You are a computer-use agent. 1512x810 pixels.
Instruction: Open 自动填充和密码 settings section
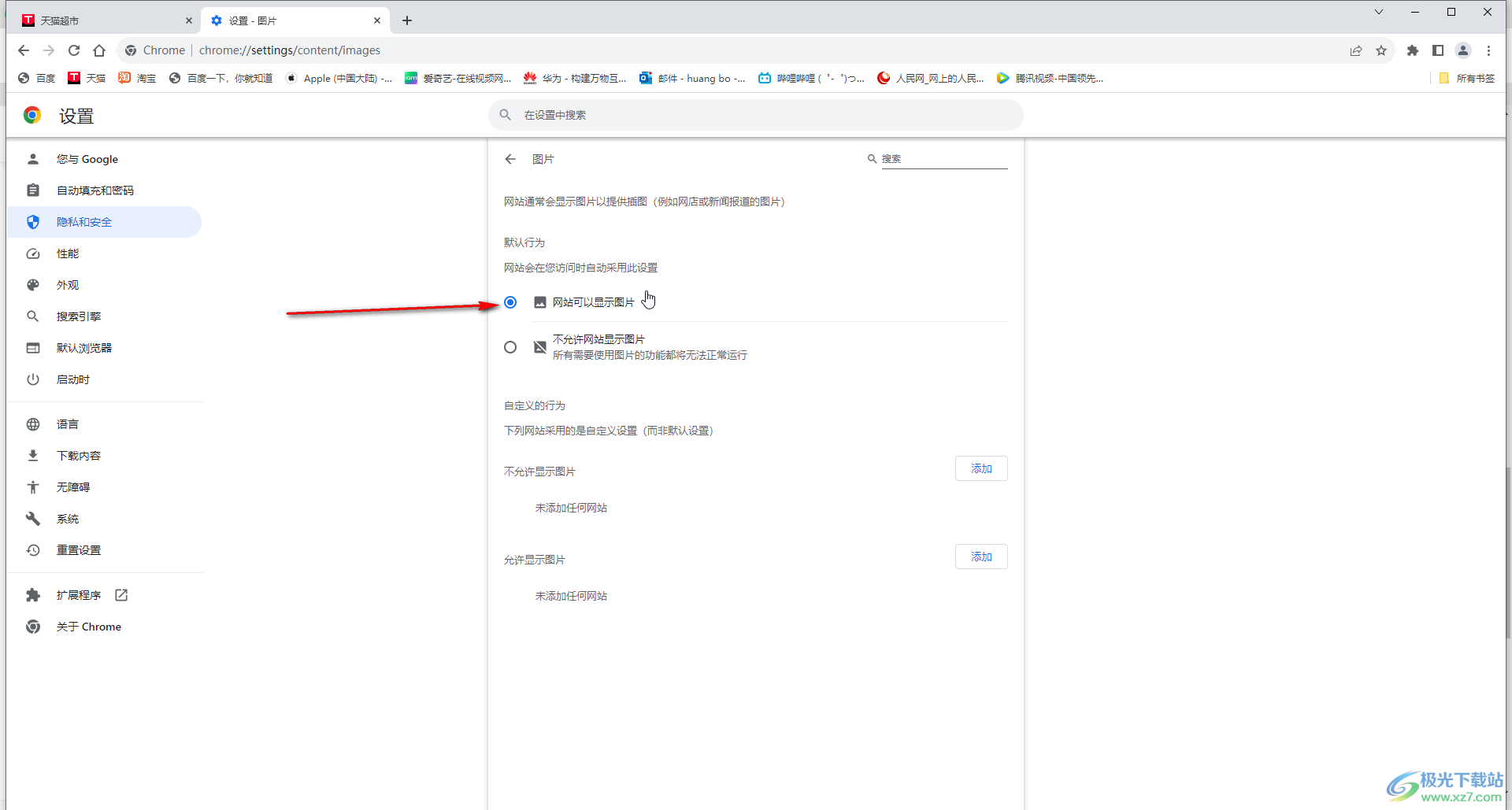[104, 190]
